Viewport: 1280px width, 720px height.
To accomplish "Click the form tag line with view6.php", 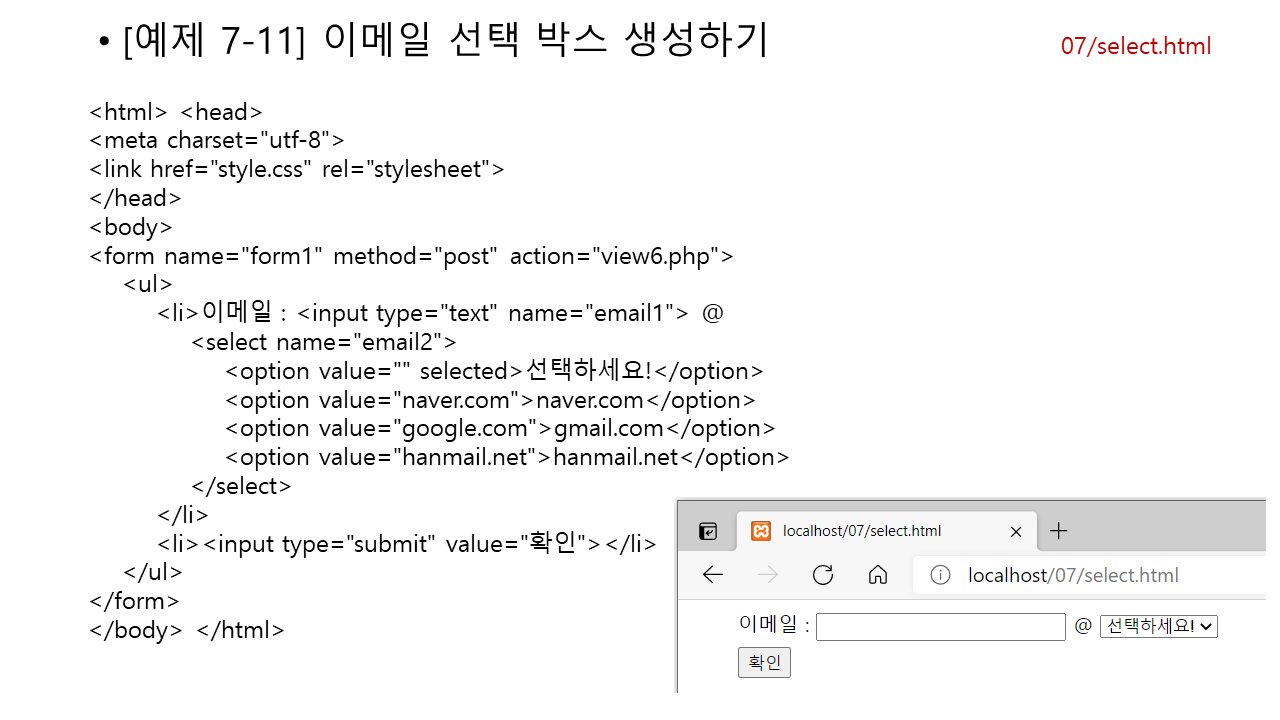I will click(411, 256).
